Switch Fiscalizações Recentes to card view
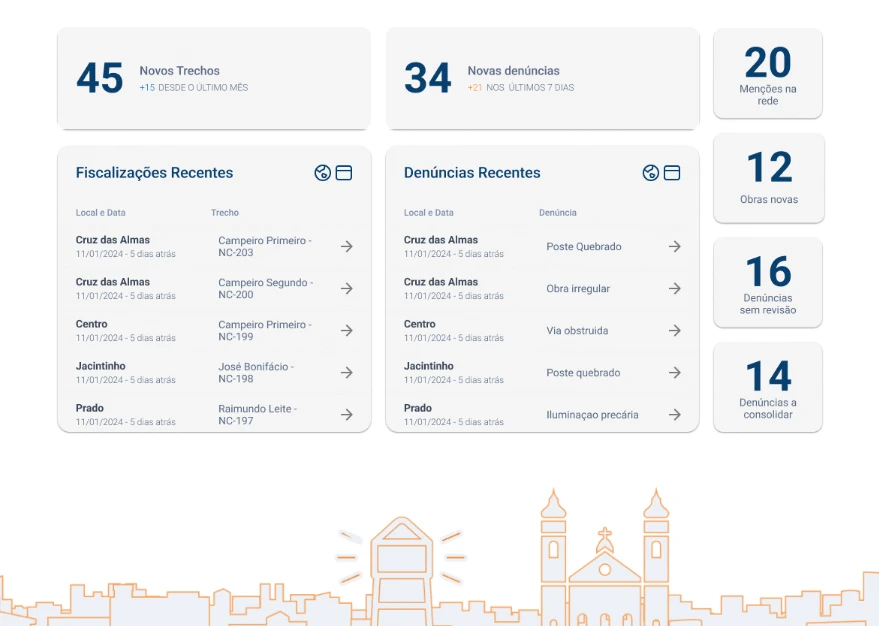Viewport: 879px width, 626px height. (344, 173)
